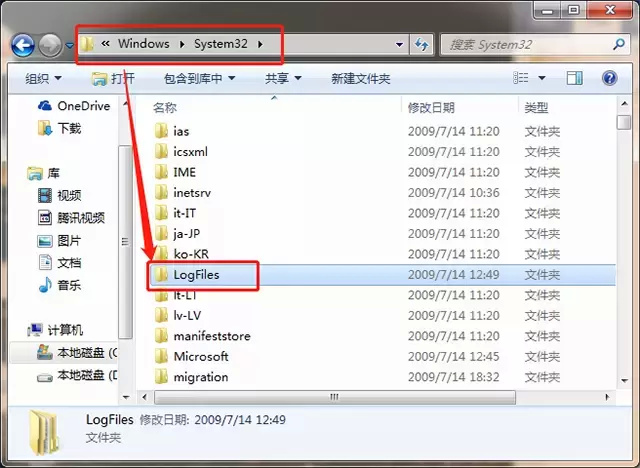Show hidden path levels with double chevron
The height and width of the screenshot is (468, 640).
point(105,44)
